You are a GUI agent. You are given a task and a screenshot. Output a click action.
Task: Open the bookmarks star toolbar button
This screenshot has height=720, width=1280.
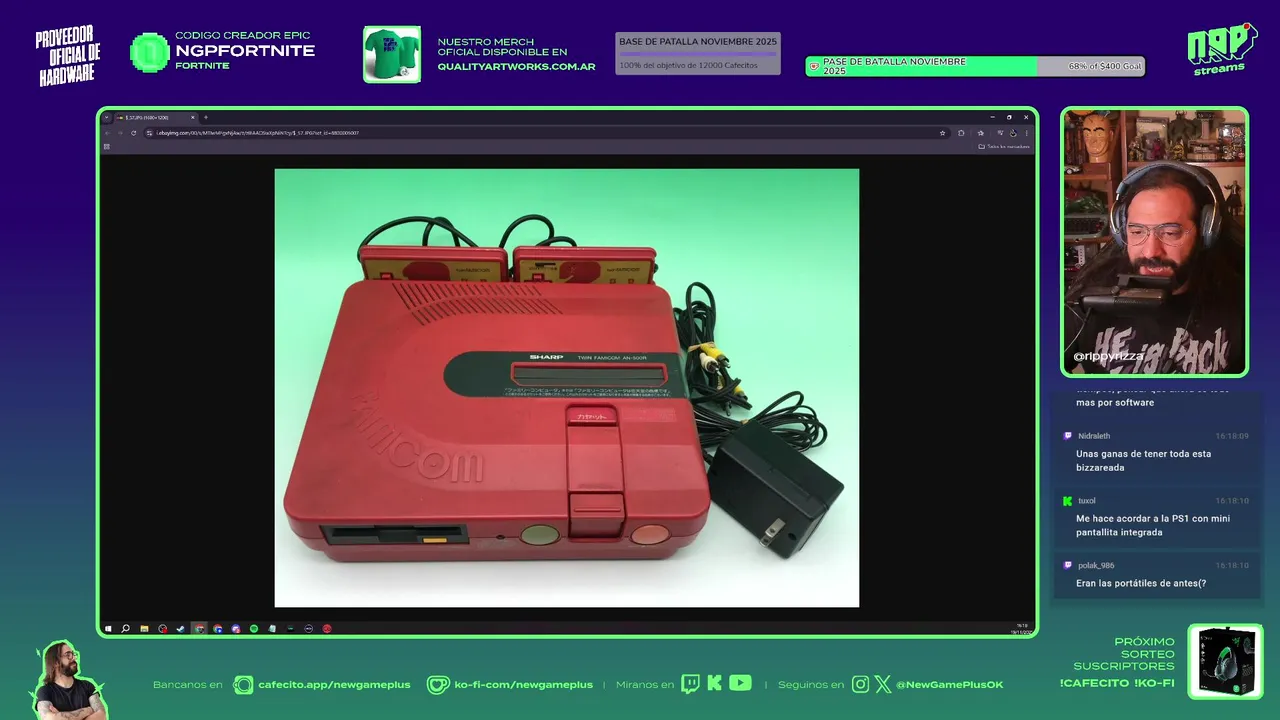pos(980,132)
